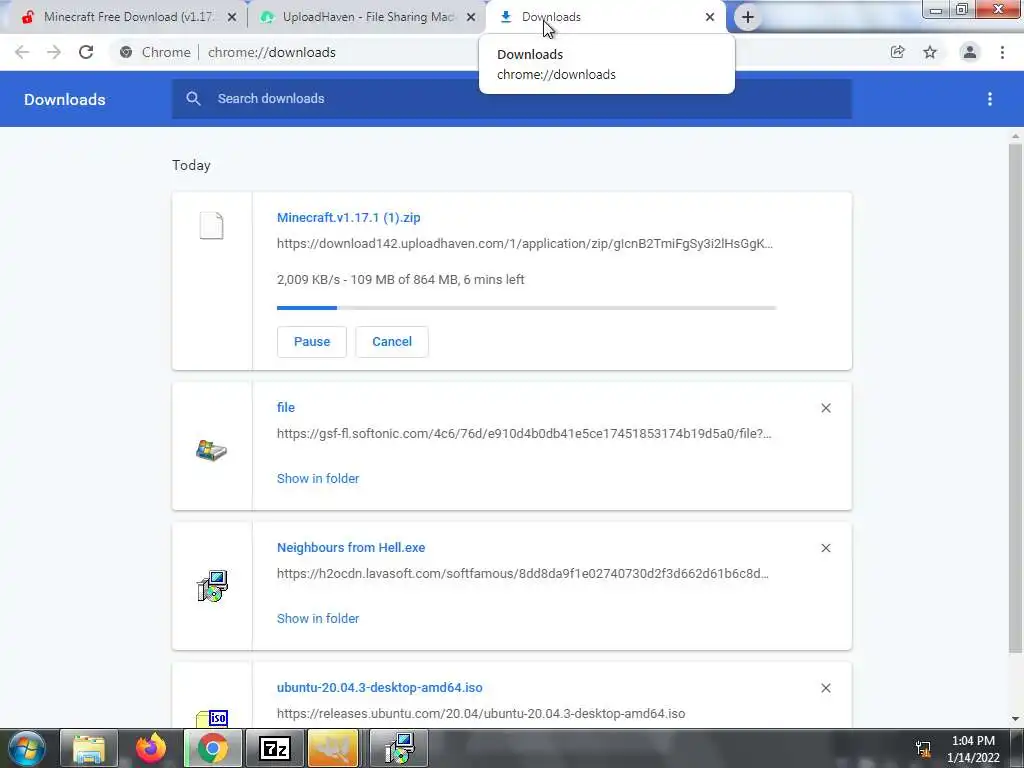The height and width of the screenshot is (768, 1024).
Task: Open the Windows Start menu
Action: coord(26,748)
